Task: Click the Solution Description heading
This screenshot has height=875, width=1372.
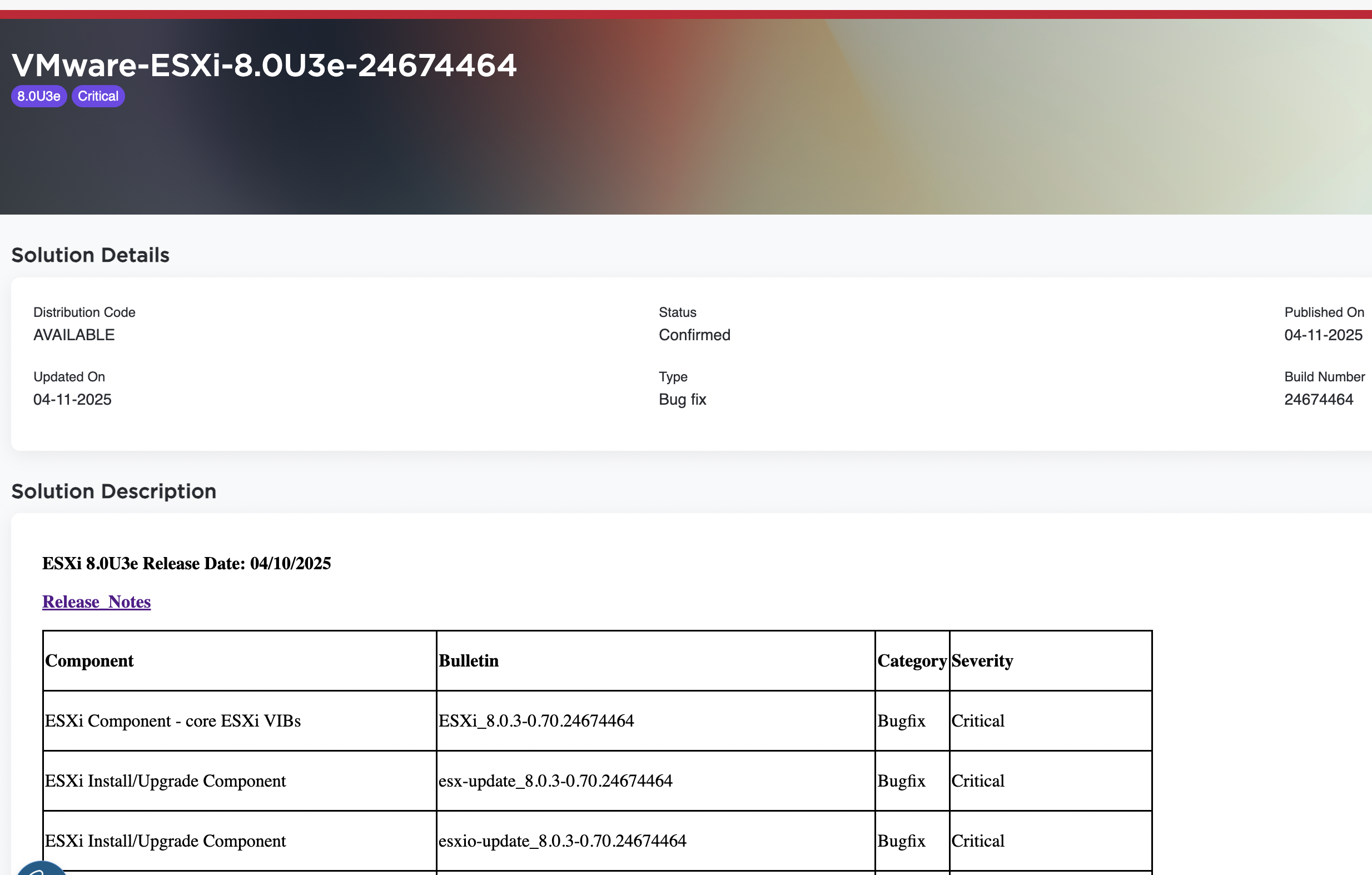Action: pyautogui.click(x=114, y=490)
